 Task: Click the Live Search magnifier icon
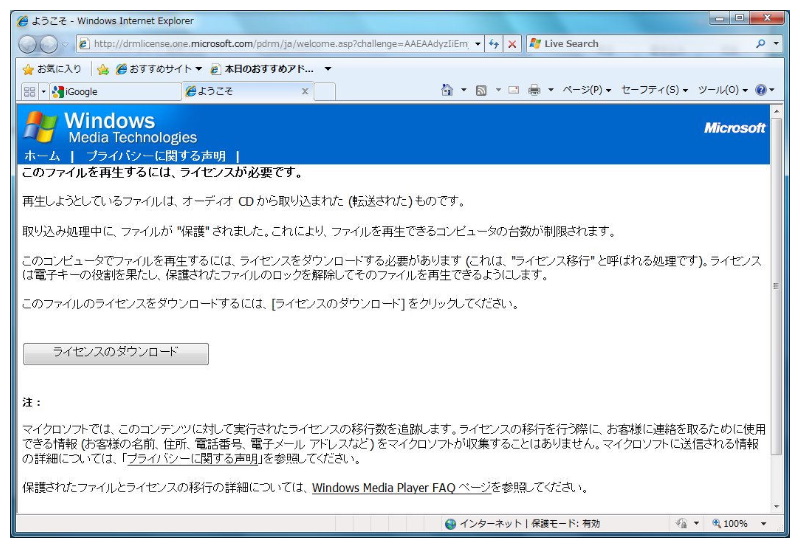(x=761, y=44)
